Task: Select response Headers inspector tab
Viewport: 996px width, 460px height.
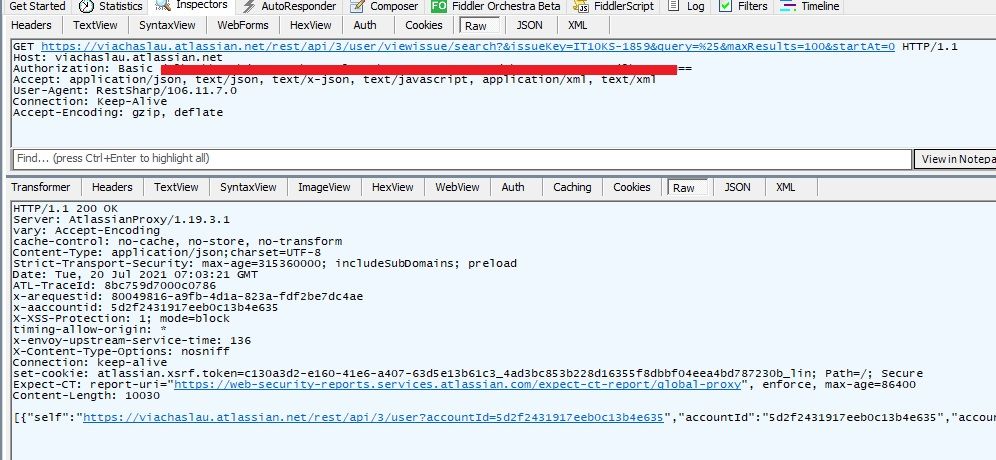Action: 112,187
